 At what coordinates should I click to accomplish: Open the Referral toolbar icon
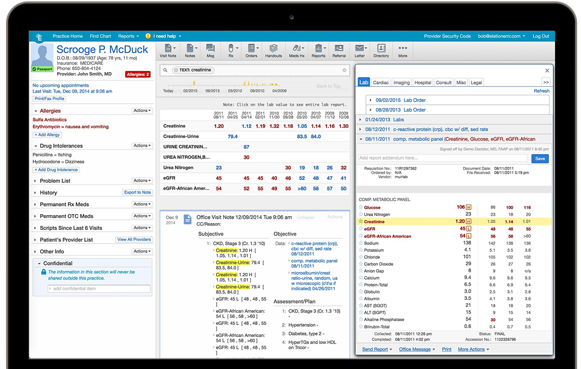click(x=339, y=50)
